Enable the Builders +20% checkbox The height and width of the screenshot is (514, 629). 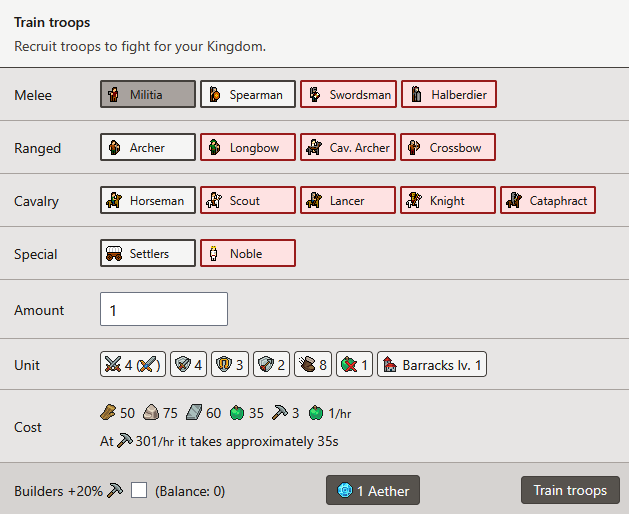click(139, 490)
